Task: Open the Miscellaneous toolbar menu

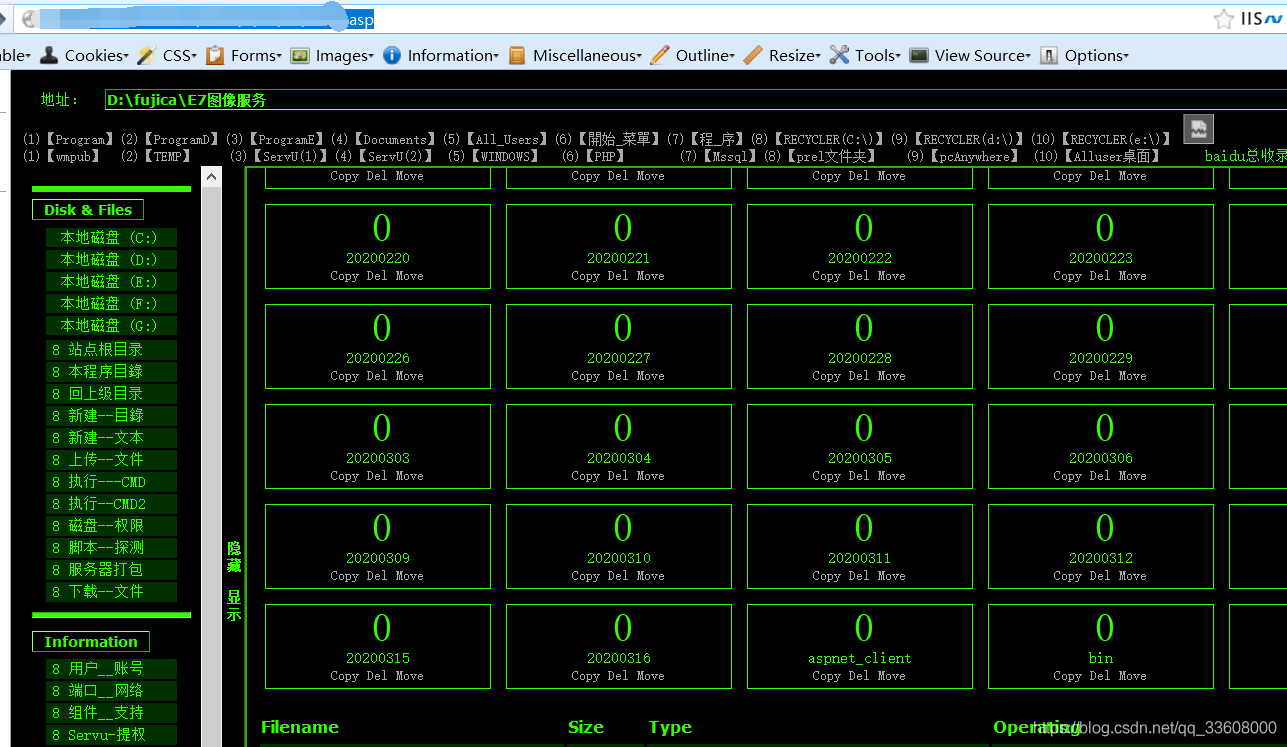Action: 575,55
